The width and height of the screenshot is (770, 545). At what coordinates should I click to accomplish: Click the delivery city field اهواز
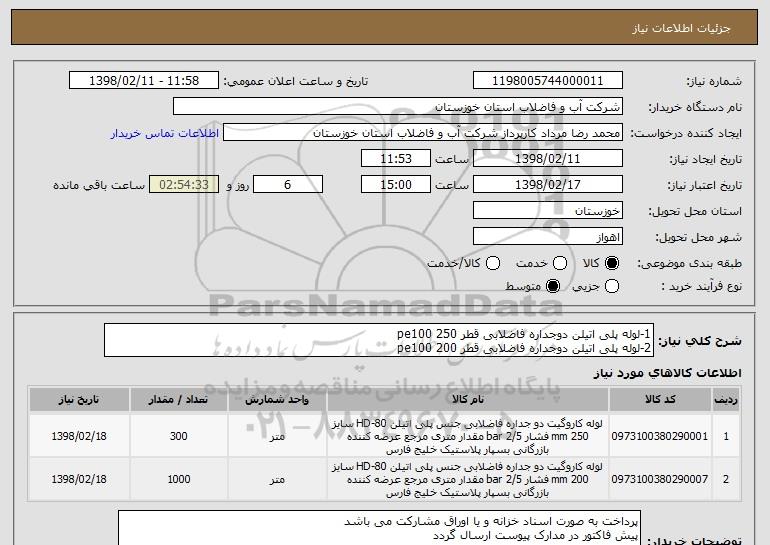[x=548, y=237]
